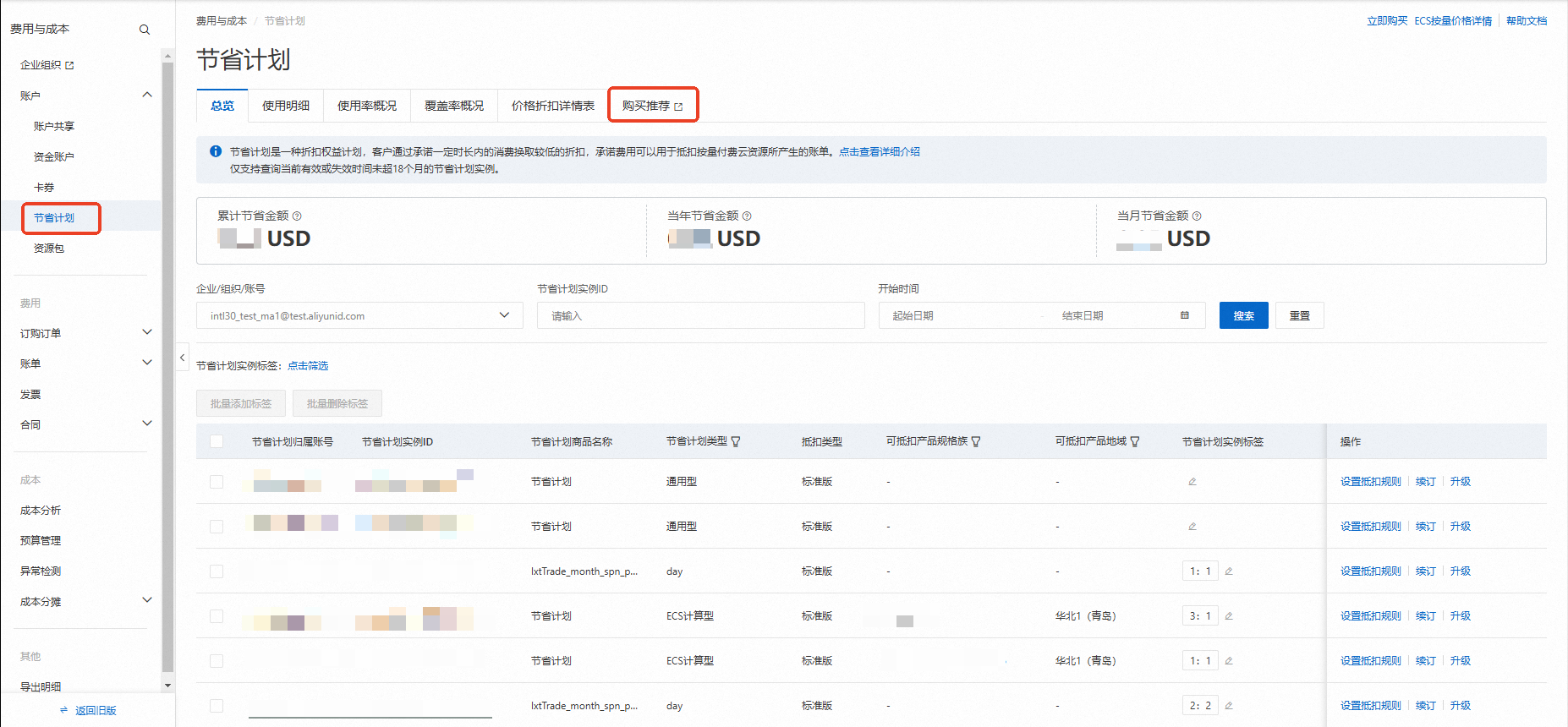Click the info icon in the notice banner
This screenshot has height=727, width=1568.
(216, 151)
